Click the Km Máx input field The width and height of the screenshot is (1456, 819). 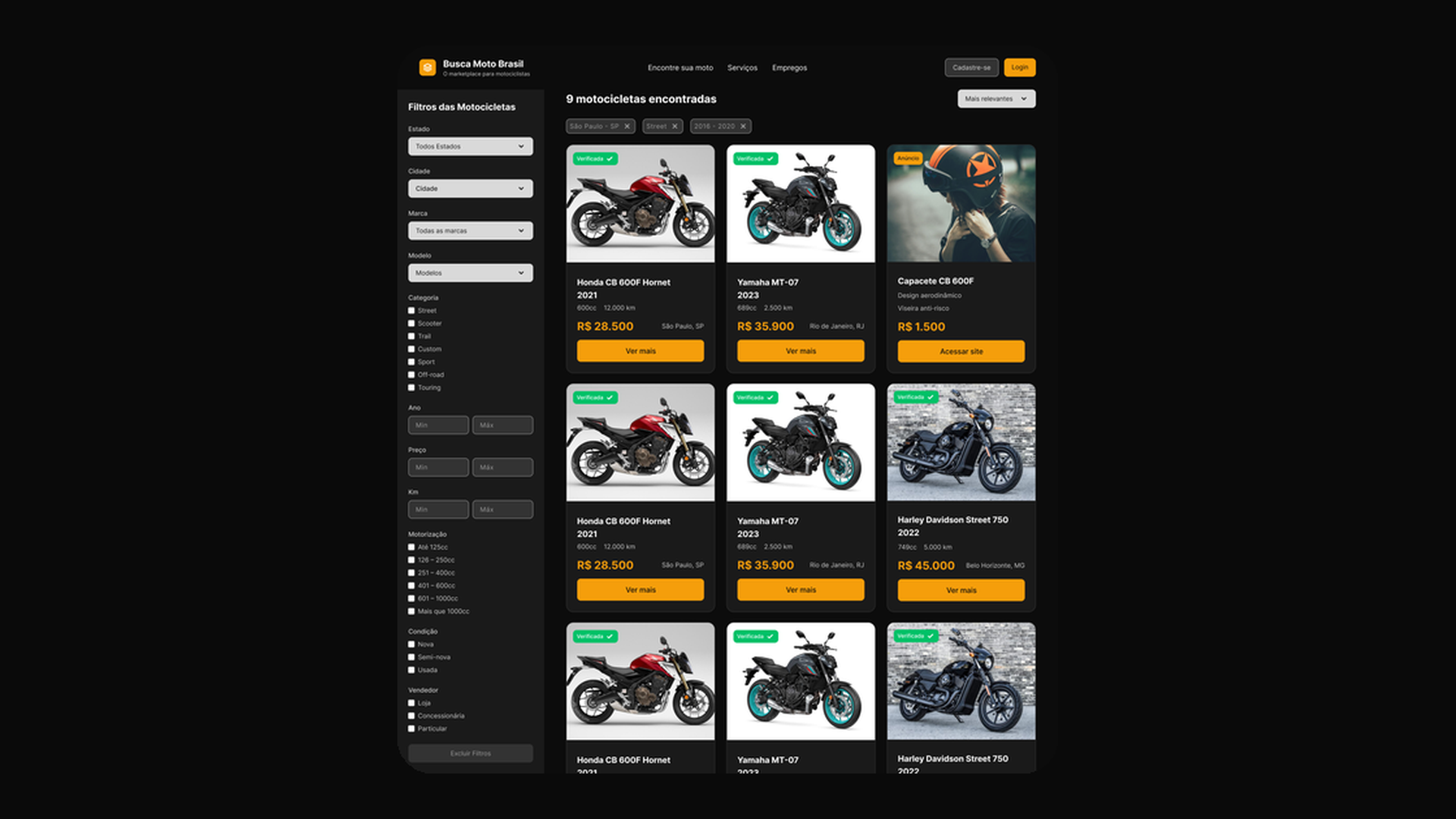pos(503,510)
